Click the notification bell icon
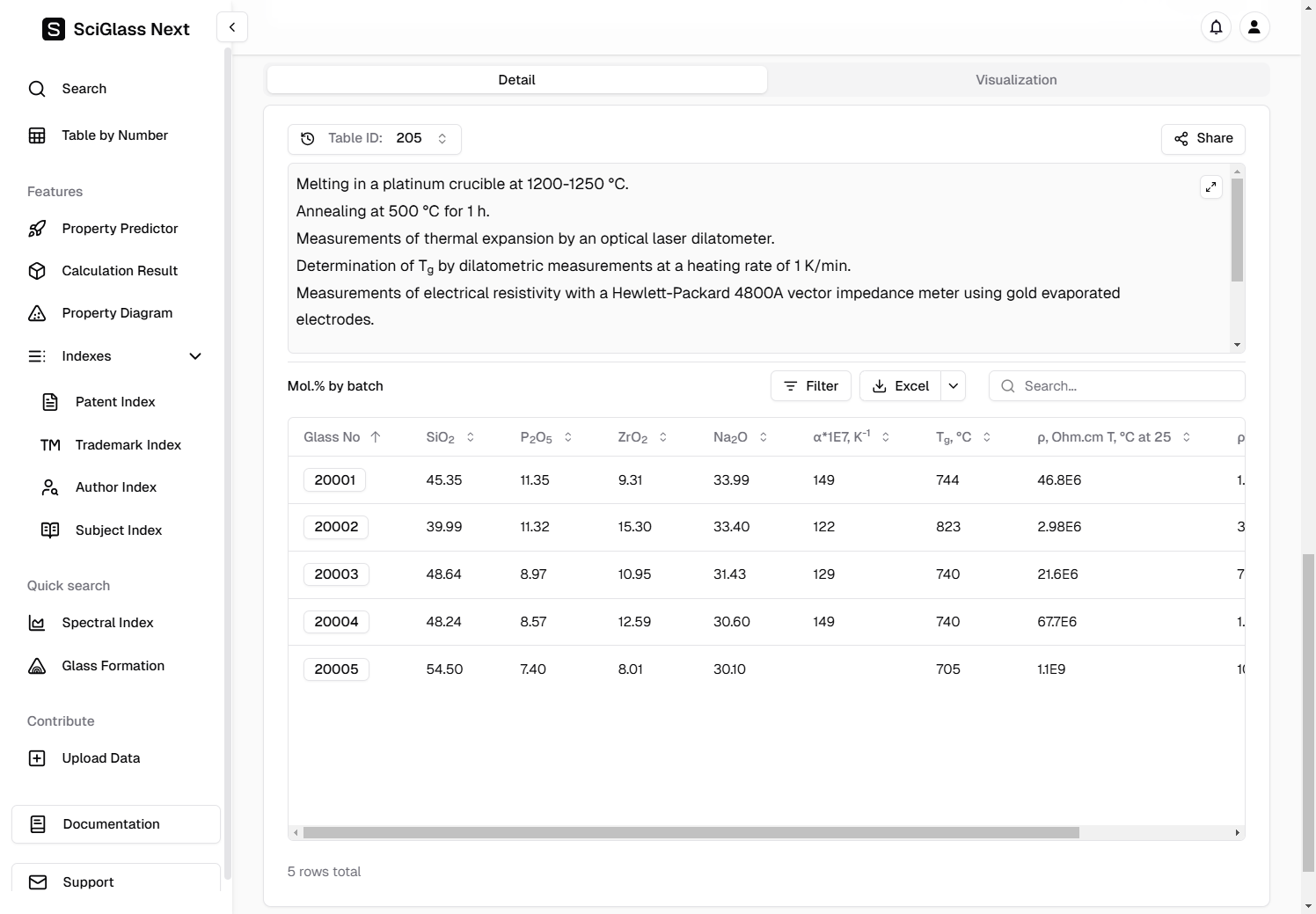1316x914 pixels. click(x=1216, y=27)
